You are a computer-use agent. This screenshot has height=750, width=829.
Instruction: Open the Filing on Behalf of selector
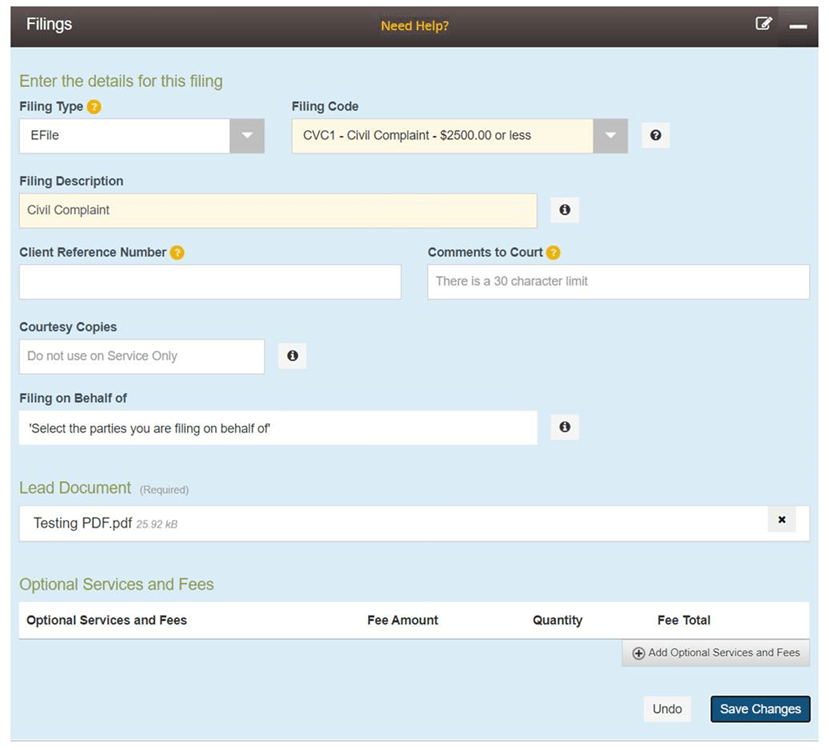click(280, 427)
